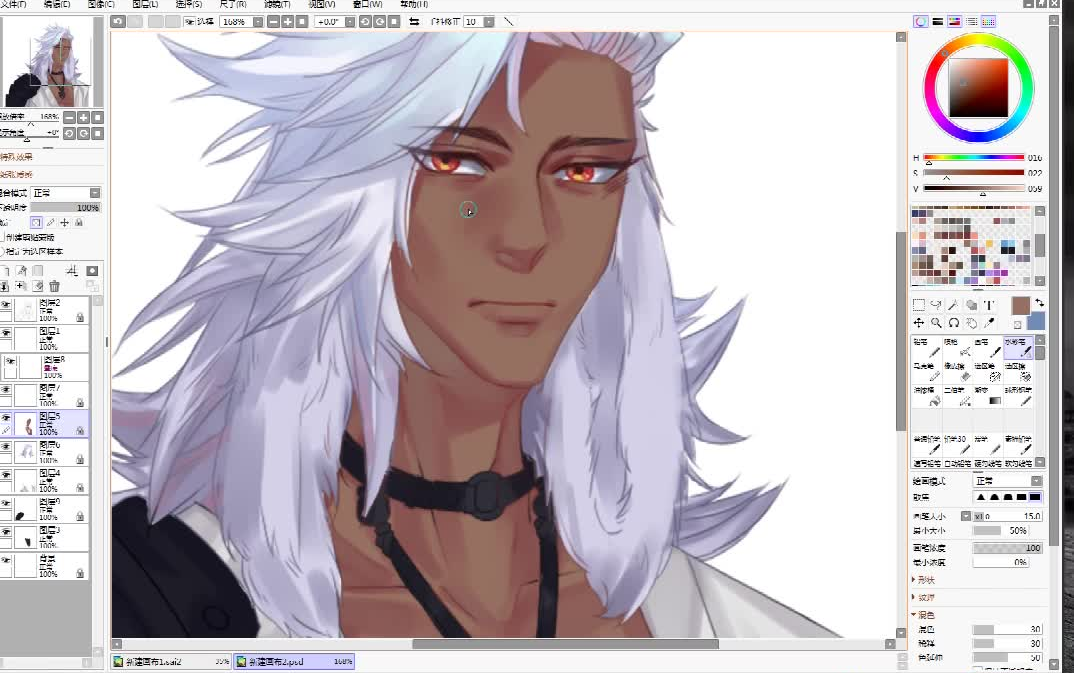Open the zoom percentage dropdown
The image size is (1074, 673).
click(x=258, y=22)
